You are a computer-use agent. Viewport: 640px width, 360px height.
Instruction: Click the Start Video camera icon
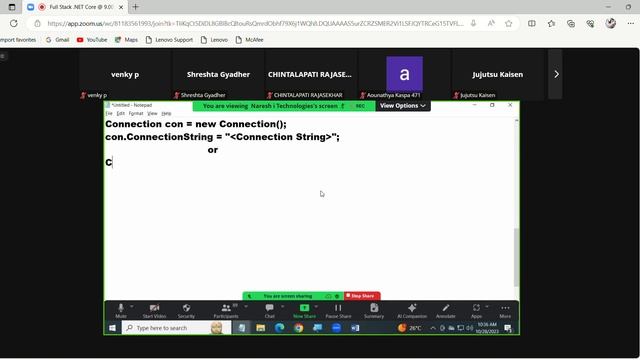(154, 308)
